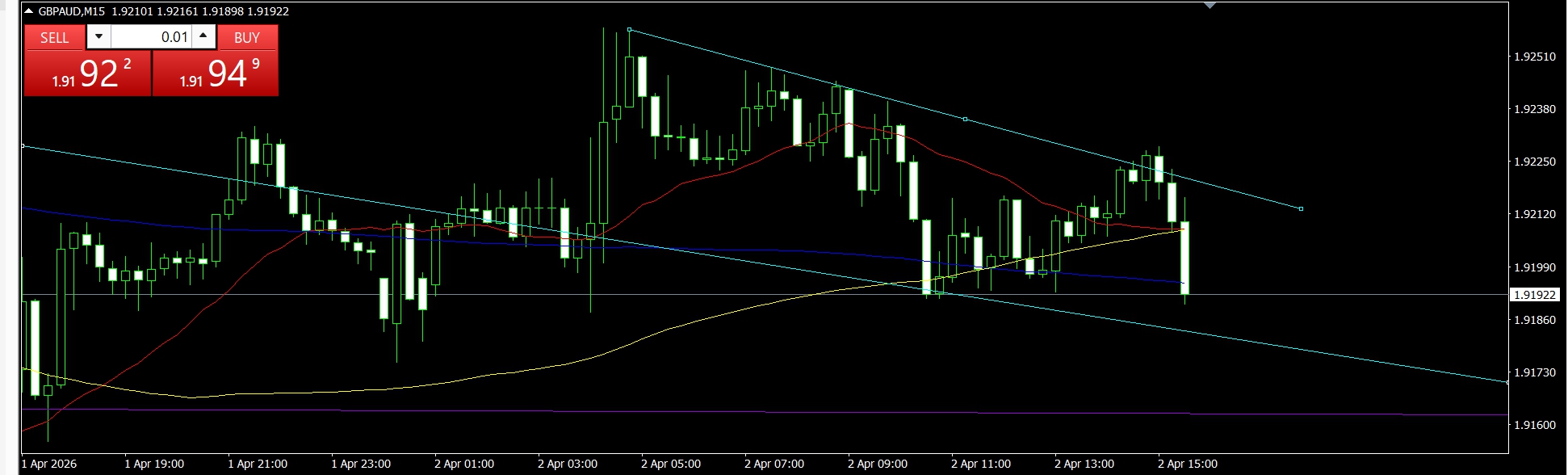The width and height of the screenshot is (1568, 475).
Task: Click the sell price 1.91922 tile
Action: pos(87,74)
